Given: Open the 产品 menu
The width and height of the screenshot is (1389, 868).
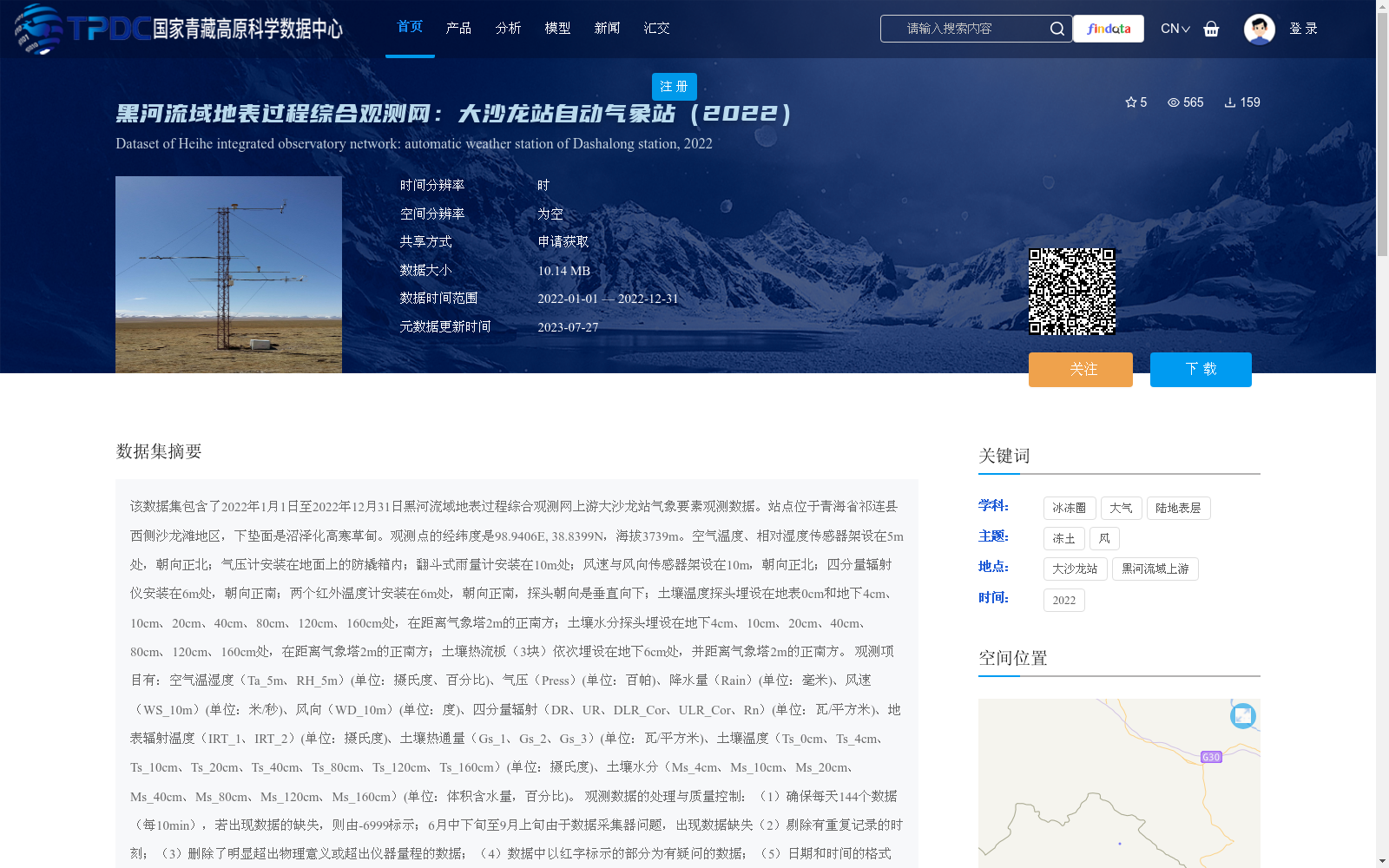Looking at the screenshot, I should pyautogui.click(x=458, y=29).
